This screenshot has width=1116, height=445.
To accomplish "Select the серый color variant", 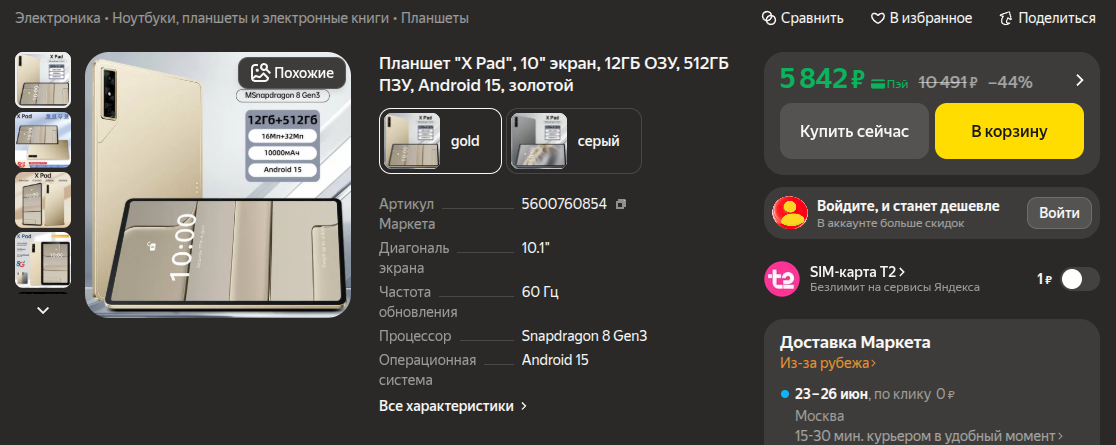I will click(574, 141).
